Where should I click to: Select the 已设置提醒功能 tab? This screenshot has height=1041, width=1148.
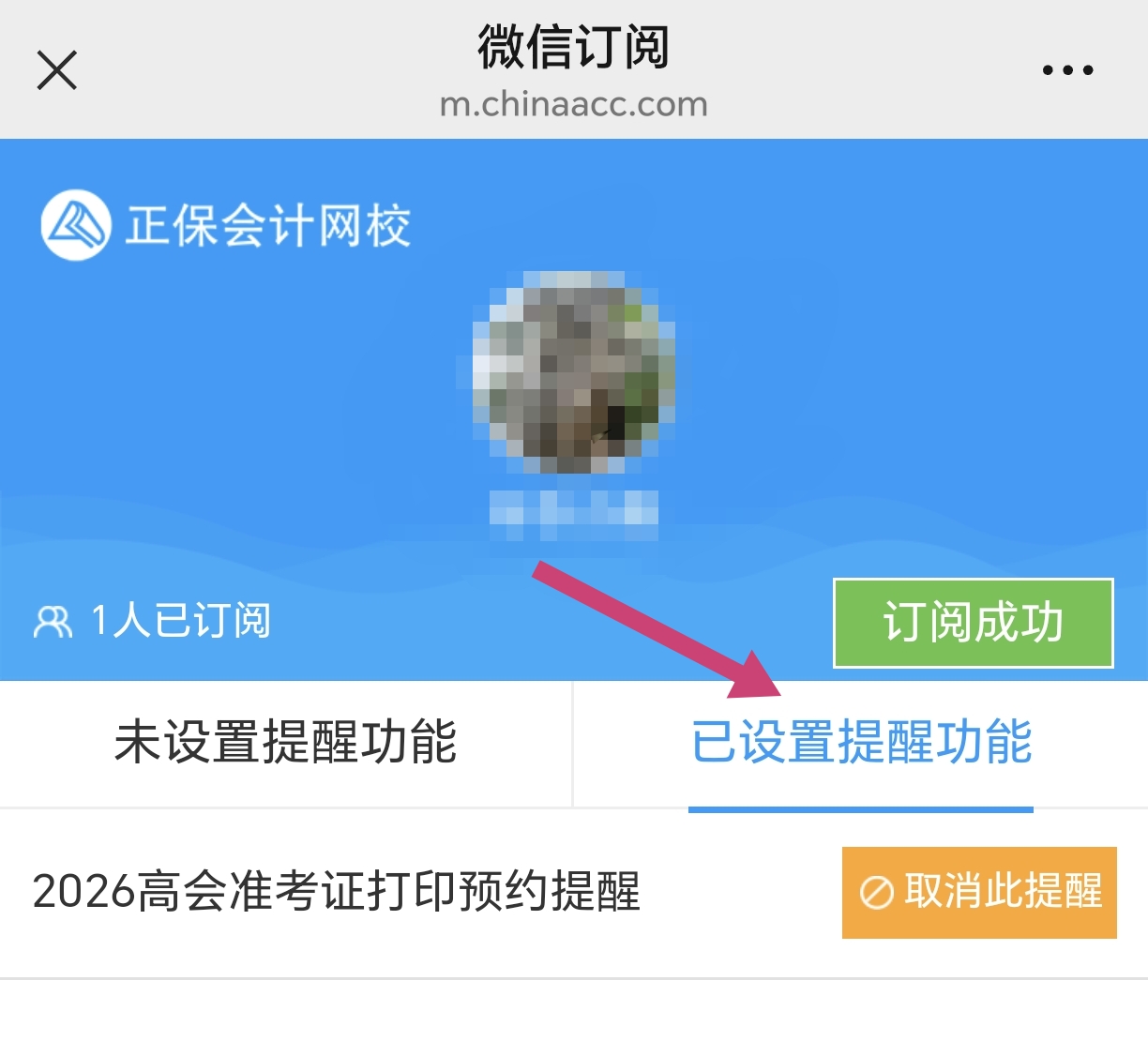point(861,743)
